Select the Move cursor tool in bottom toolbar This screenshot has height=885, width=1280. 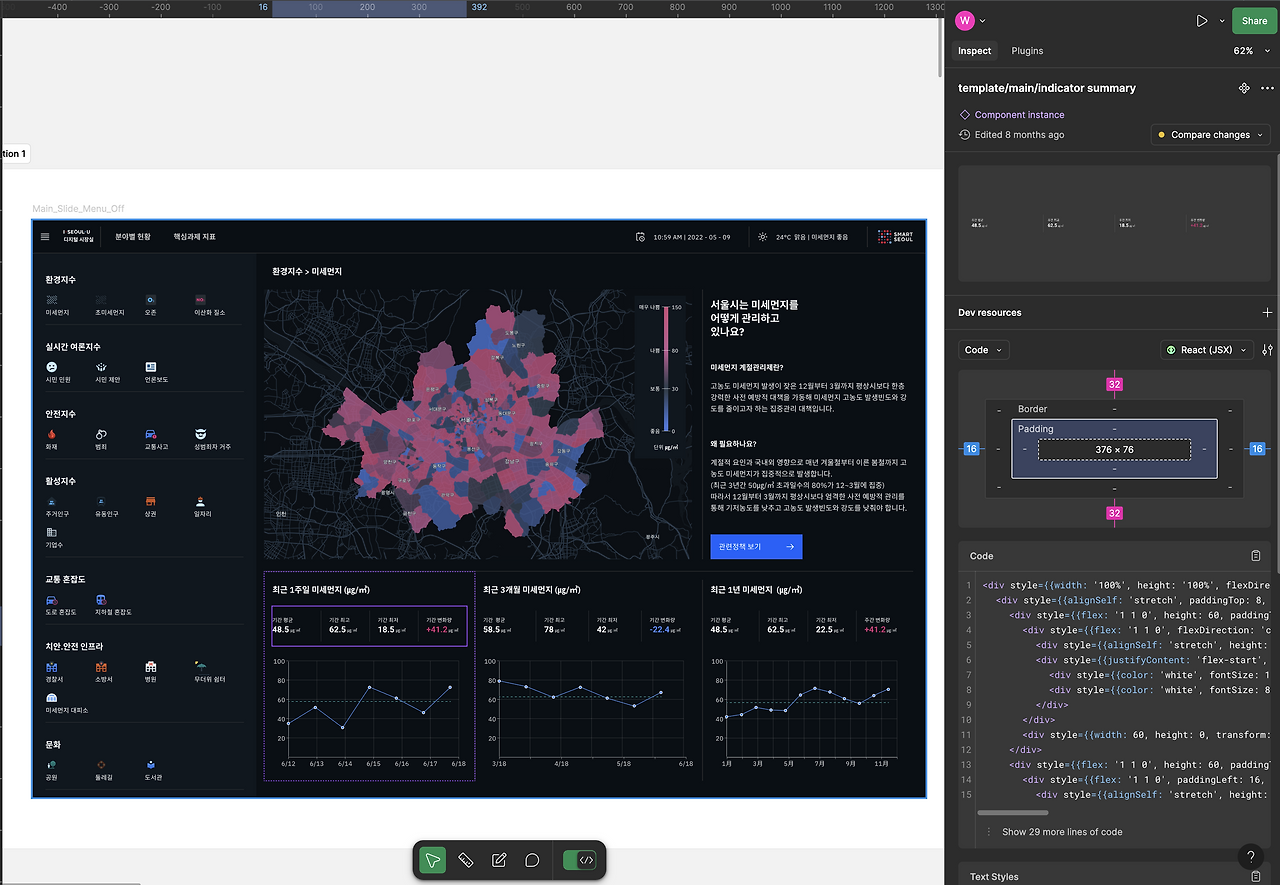point(432,860)
